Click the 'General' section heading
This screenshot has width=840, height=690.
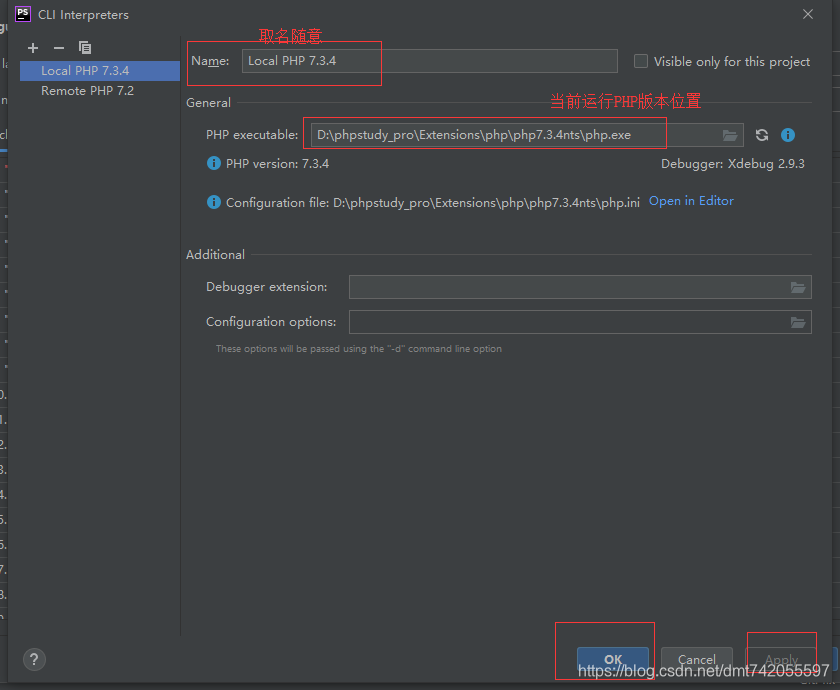[x=208, y=102]
